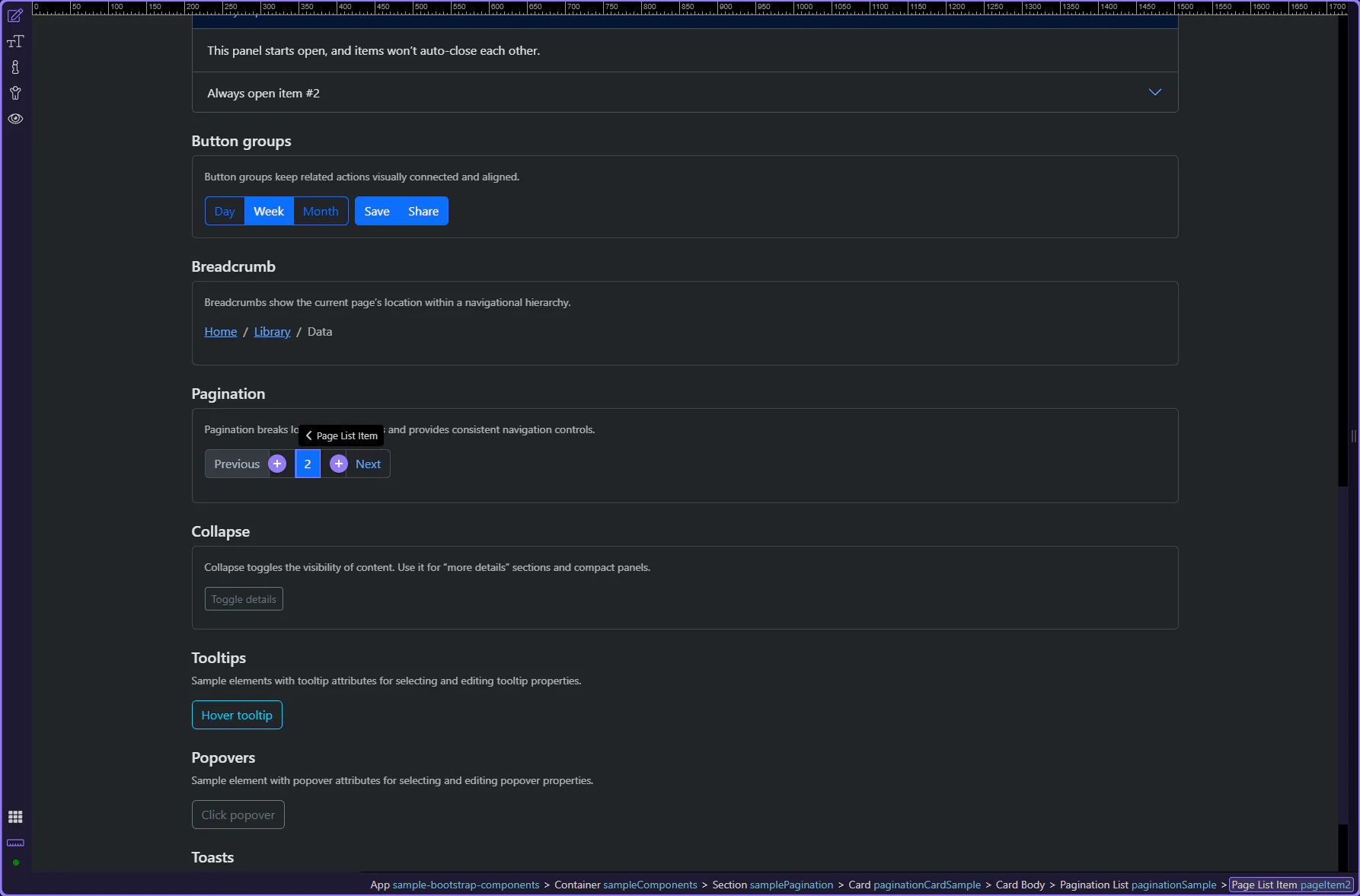Click the active page 2 pagination item
Viewport: 1360px width, 896px height.
[308, 464]
